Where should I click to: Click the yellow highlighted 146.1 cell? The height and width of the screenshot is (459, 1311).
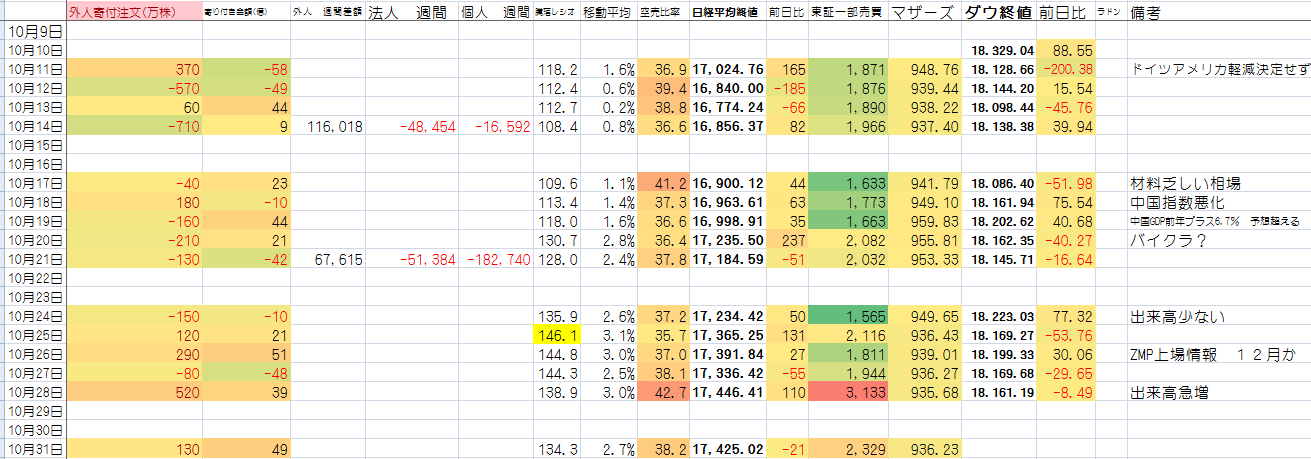[555, 335]
